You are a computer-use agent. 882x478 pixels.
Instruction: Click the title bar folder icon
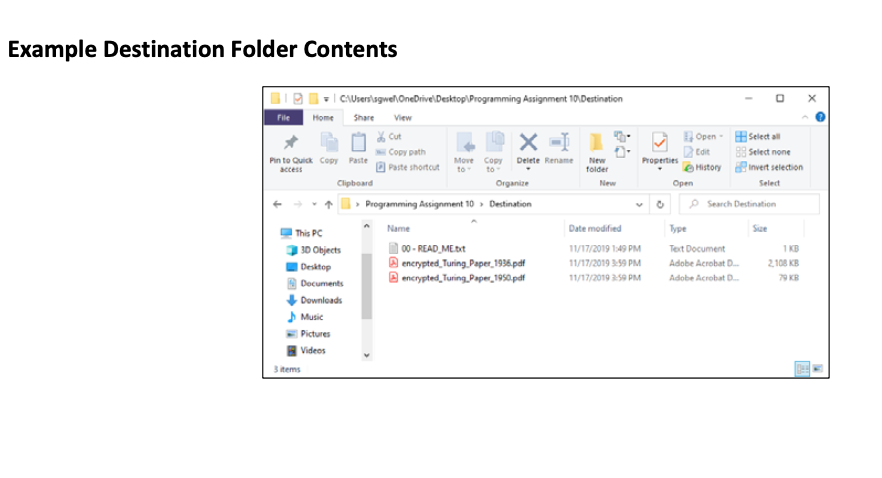pyautogui.click(x=275, y=98)
